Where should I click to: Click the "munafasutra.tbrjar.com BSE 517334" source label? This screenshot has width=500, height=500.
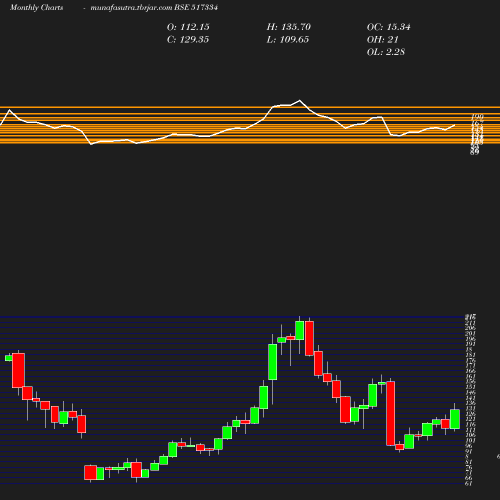[154, 8]
